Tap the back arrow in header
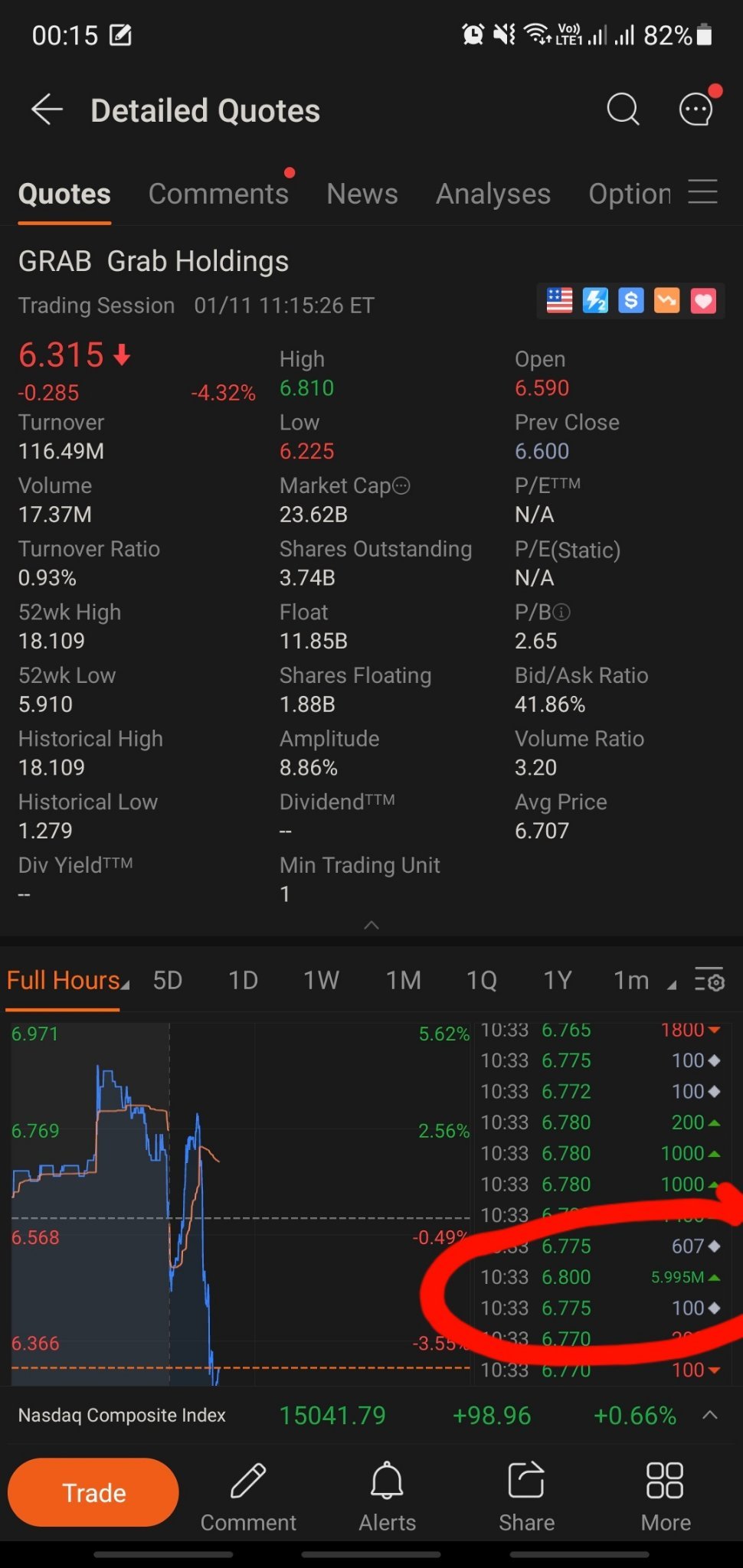Screen dimensions: 743x1568 click(47, 109)
